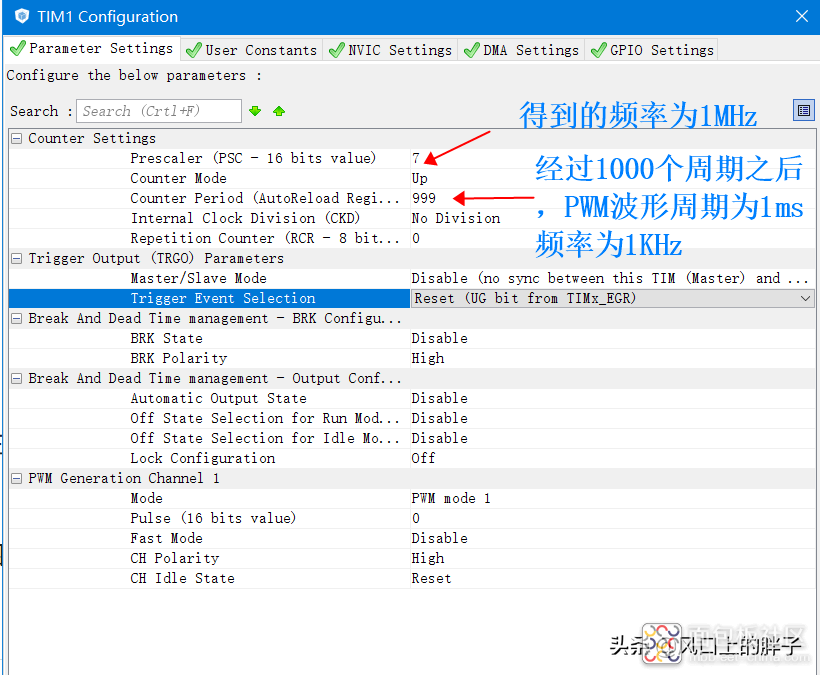Click Off State Selection for Idle Mode value
This screenshot has width=820, height=675.
pos(439,438)
